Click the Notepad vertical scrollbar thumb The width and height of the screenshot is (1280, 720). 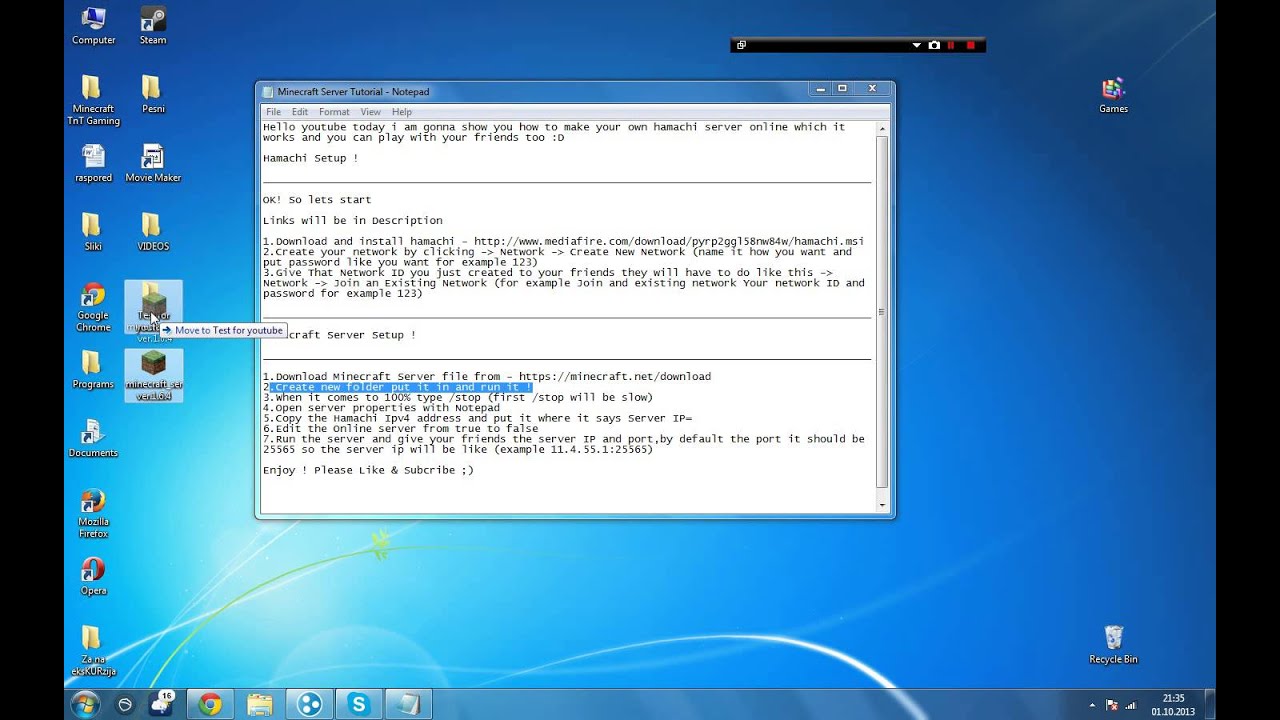pyautogui.click(x=882, y=312)
